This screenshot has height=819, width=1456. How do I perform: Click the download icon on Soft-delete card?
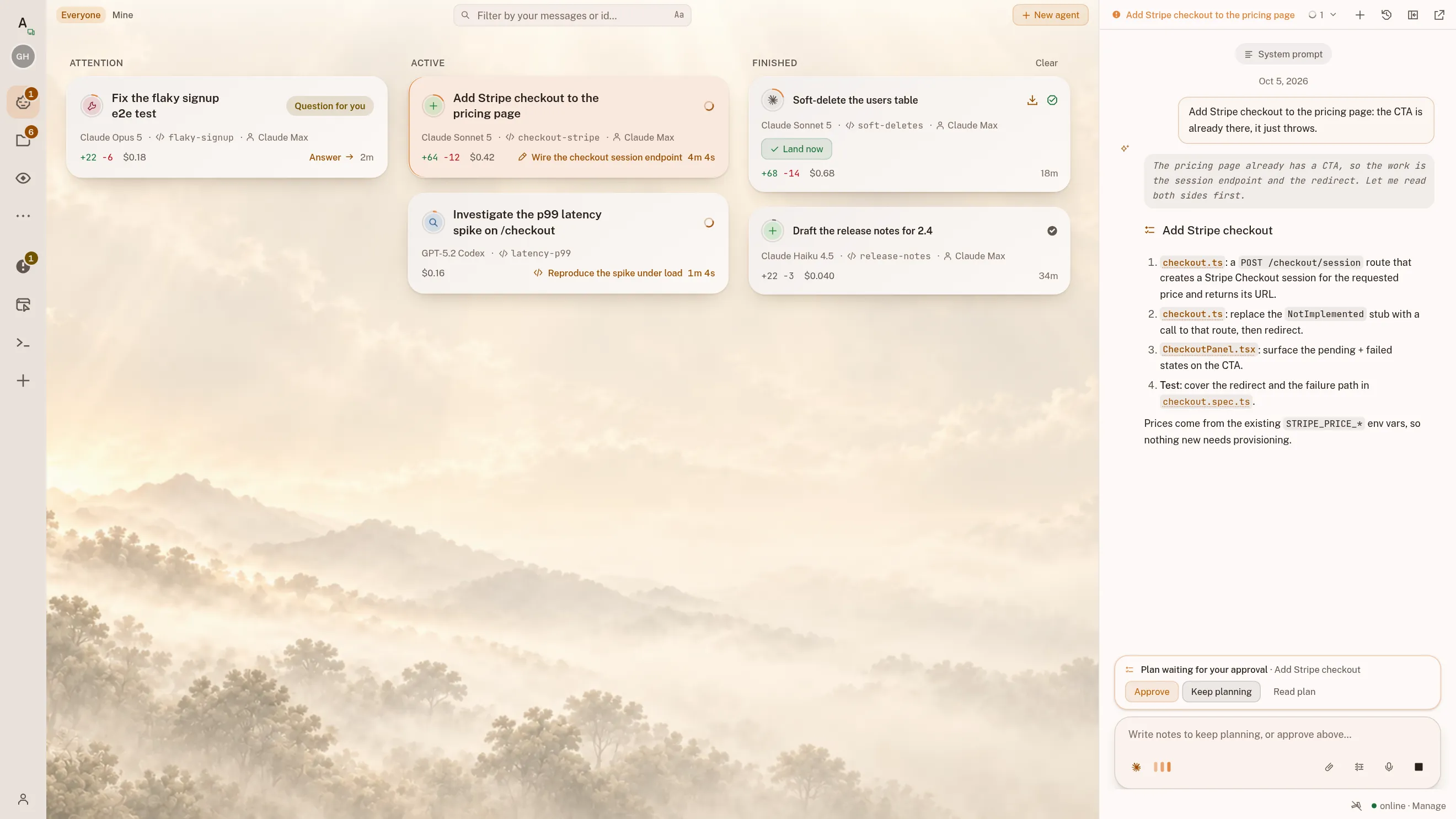(x=1032, y=100)
